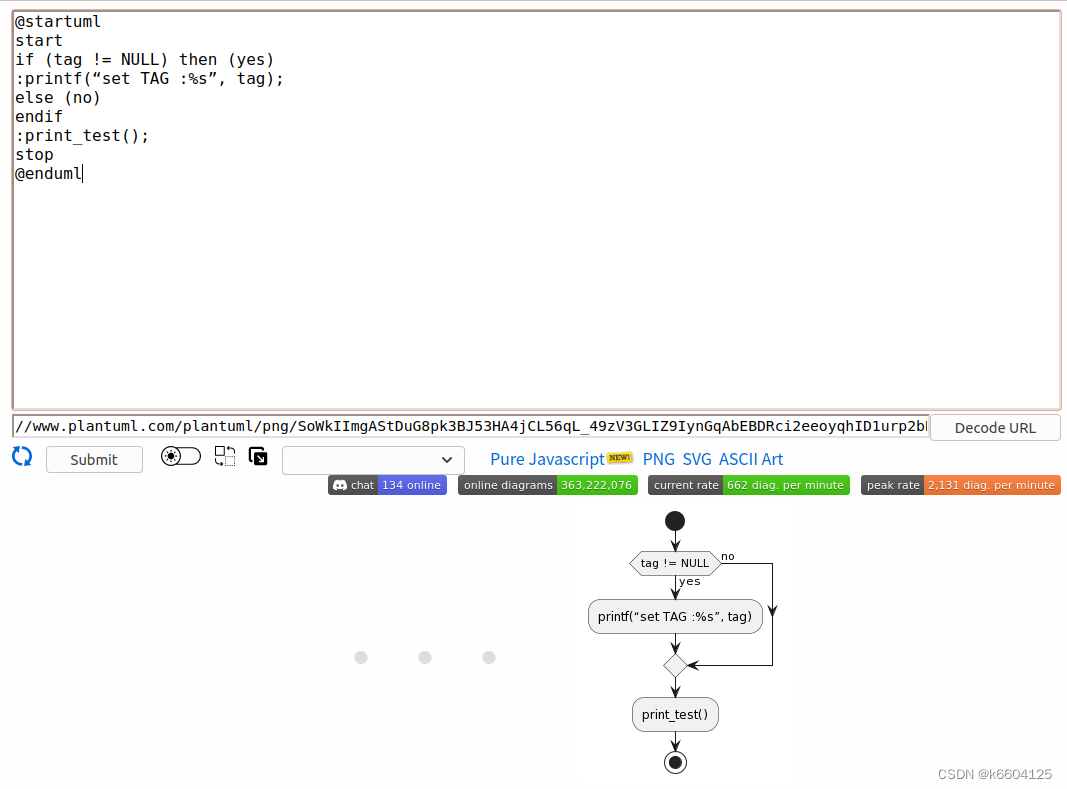Click the refresh diagram icon
The width and height of the screenshot is (1067, 789).
coord(22,456)
